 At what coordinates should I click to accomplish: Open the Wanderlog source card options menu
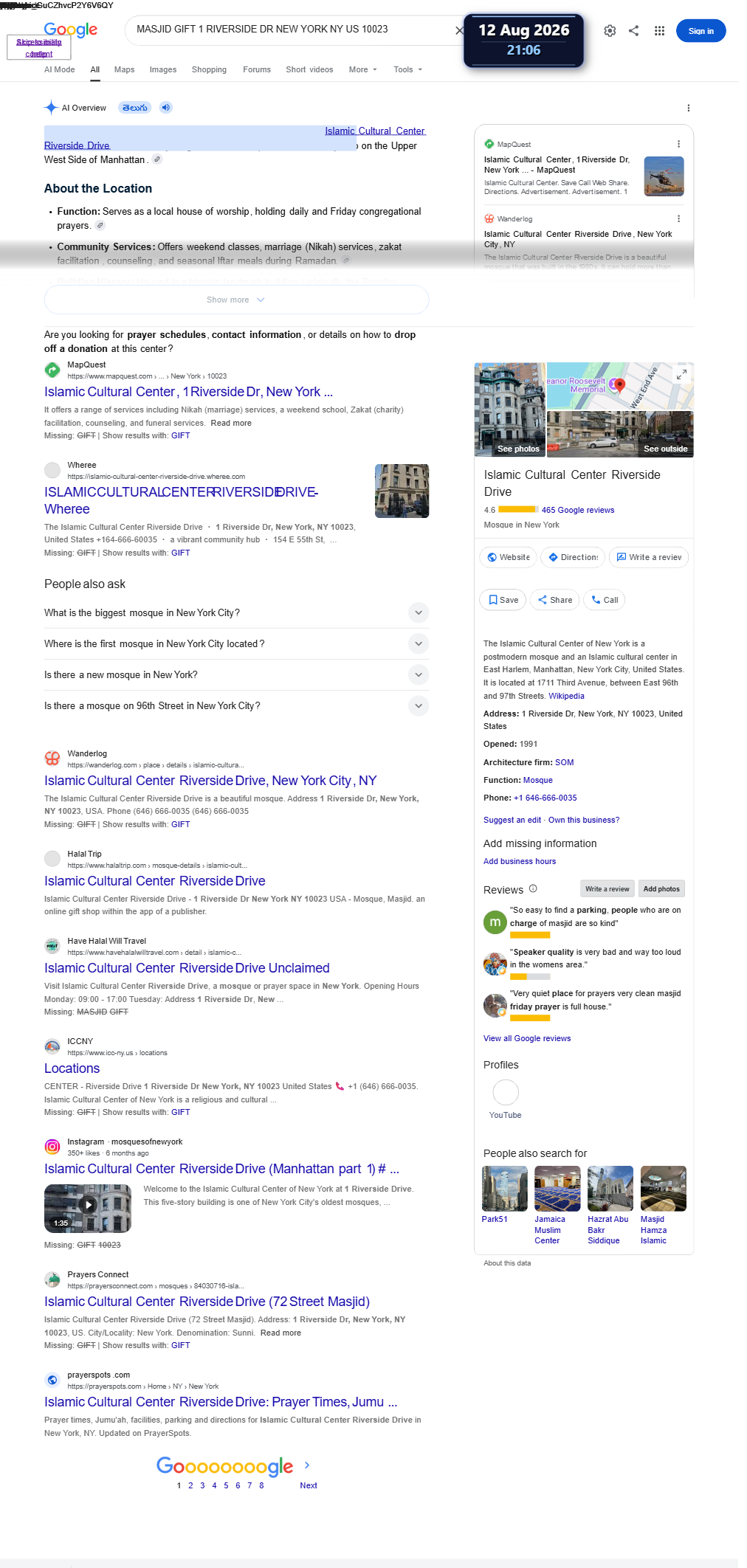coord(678,218)
